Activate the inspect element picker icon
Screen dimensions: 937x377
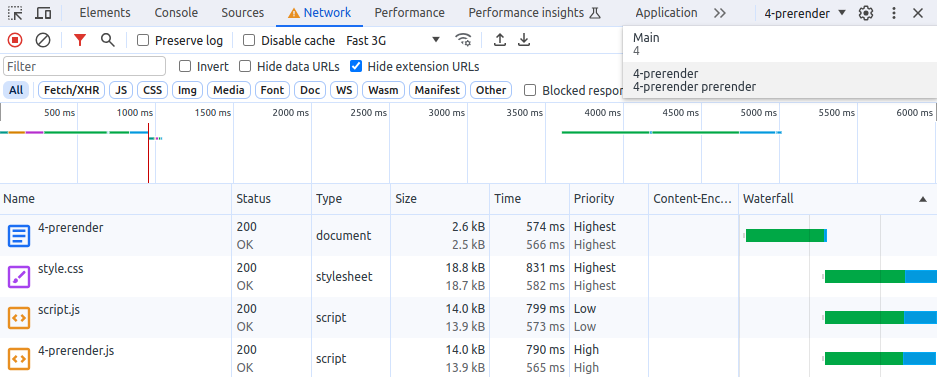(15, 13)
